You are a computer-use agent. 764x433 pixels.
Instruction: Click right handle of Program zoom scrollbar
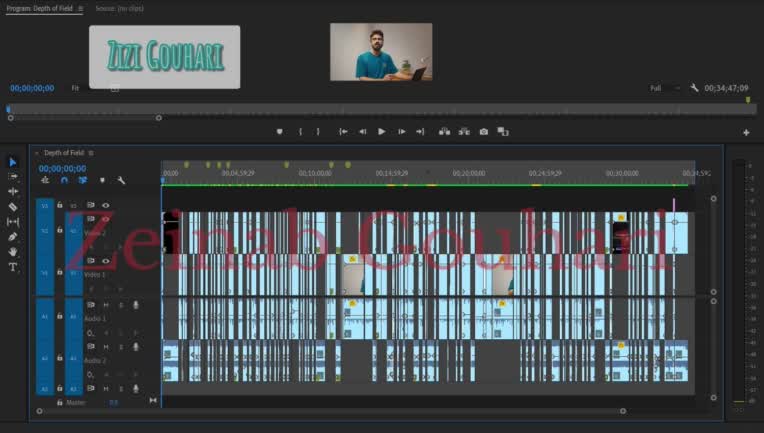click(159, 118)
